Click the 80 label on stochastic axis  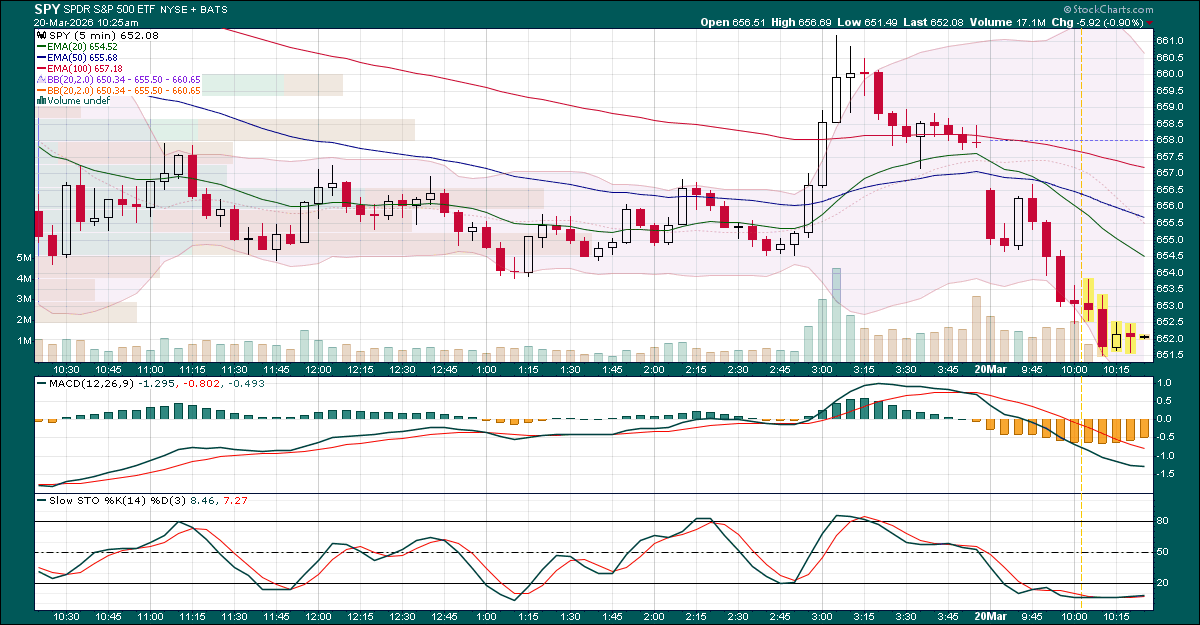pyautogui.click(x=1163, y=522)
